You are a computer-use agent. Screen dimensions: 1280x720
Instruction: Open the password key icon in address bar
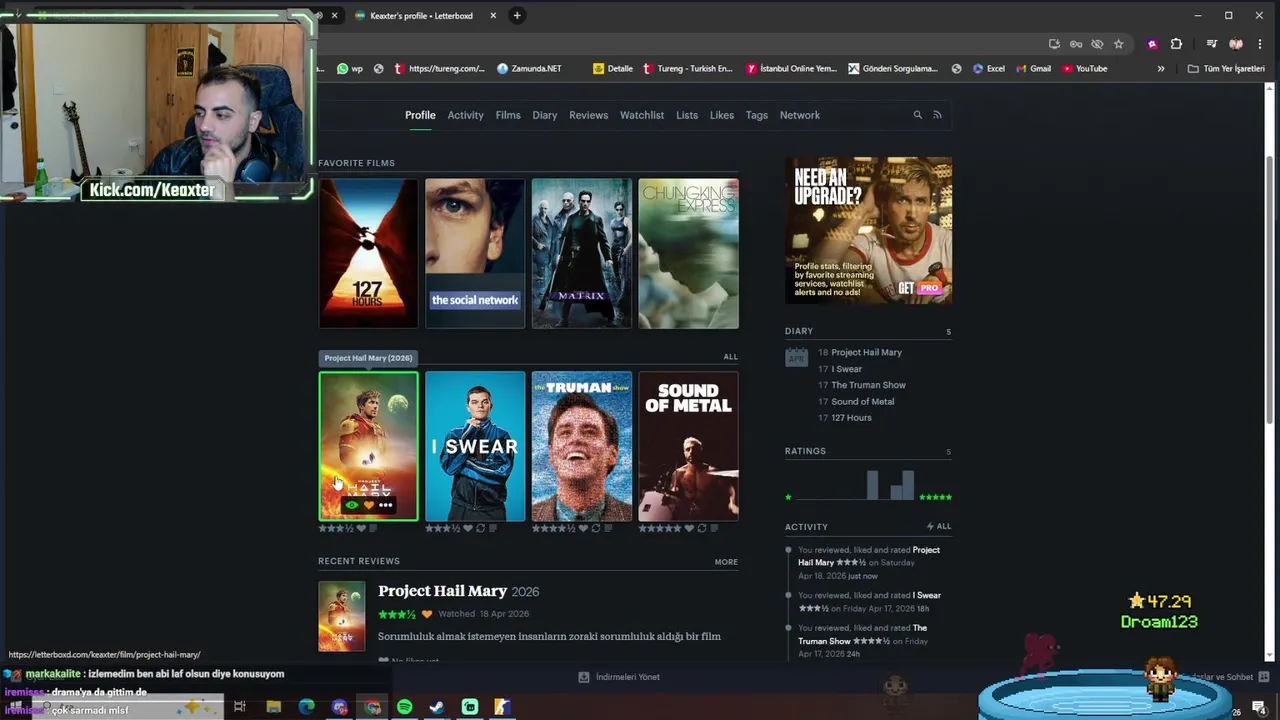click(1076, 44)
